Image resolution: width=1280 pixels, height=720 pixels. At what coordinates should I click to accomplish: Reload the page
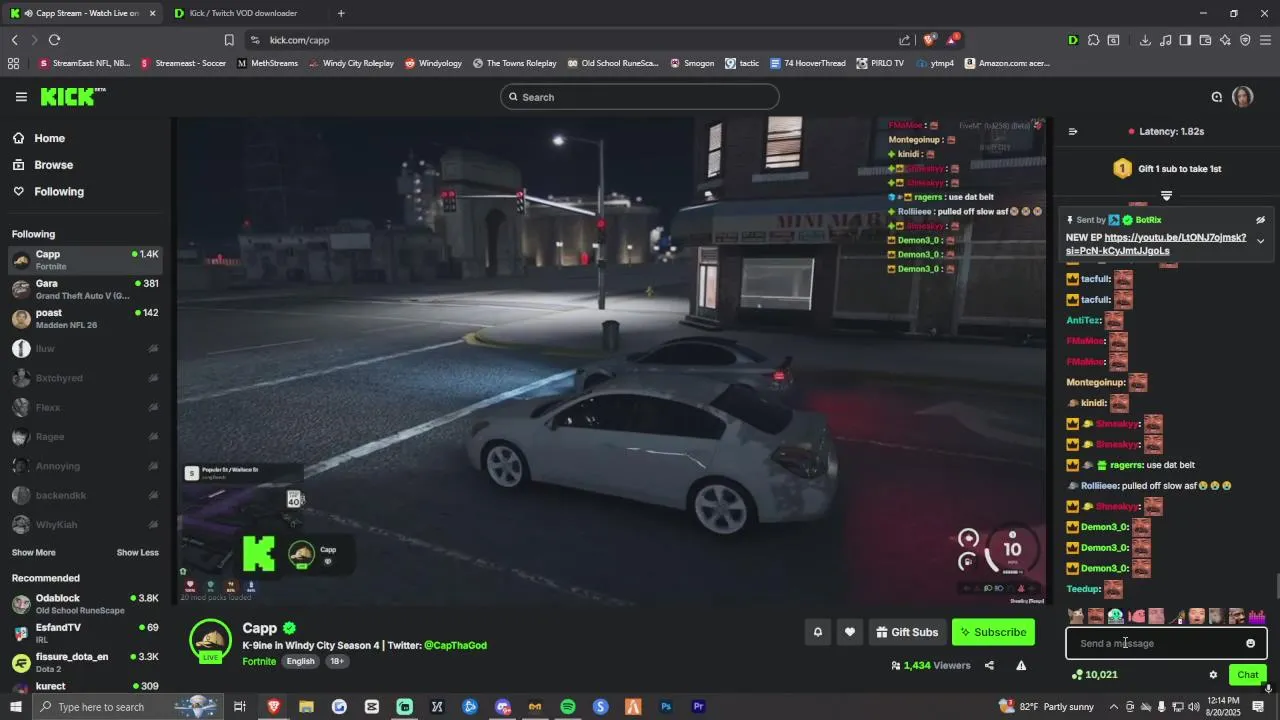(54, 40)
